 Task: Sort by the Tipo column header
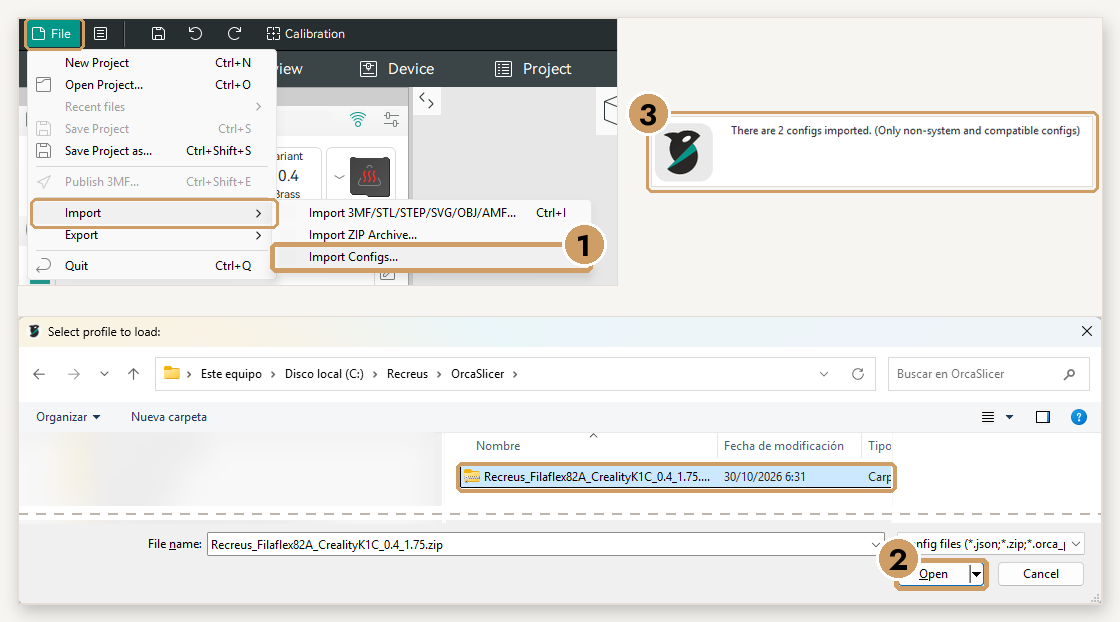(879, 446)
